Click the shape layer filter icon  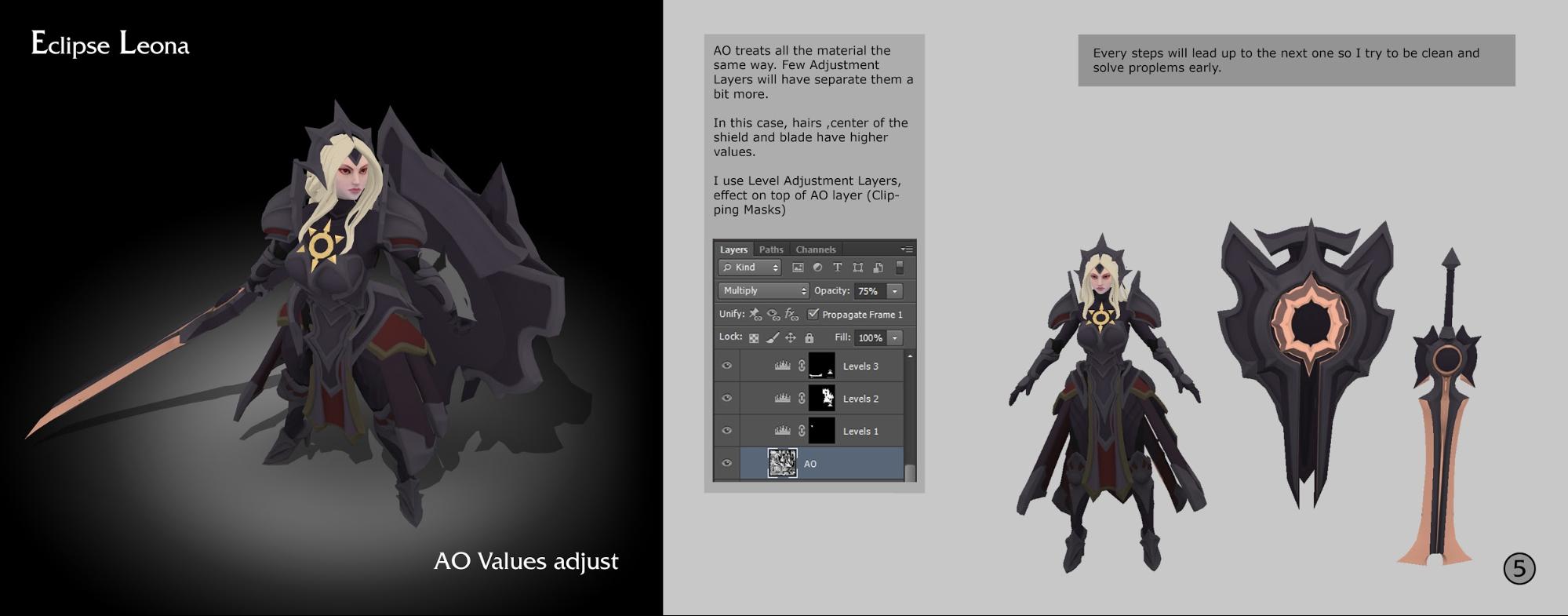[x=857, y=268]
